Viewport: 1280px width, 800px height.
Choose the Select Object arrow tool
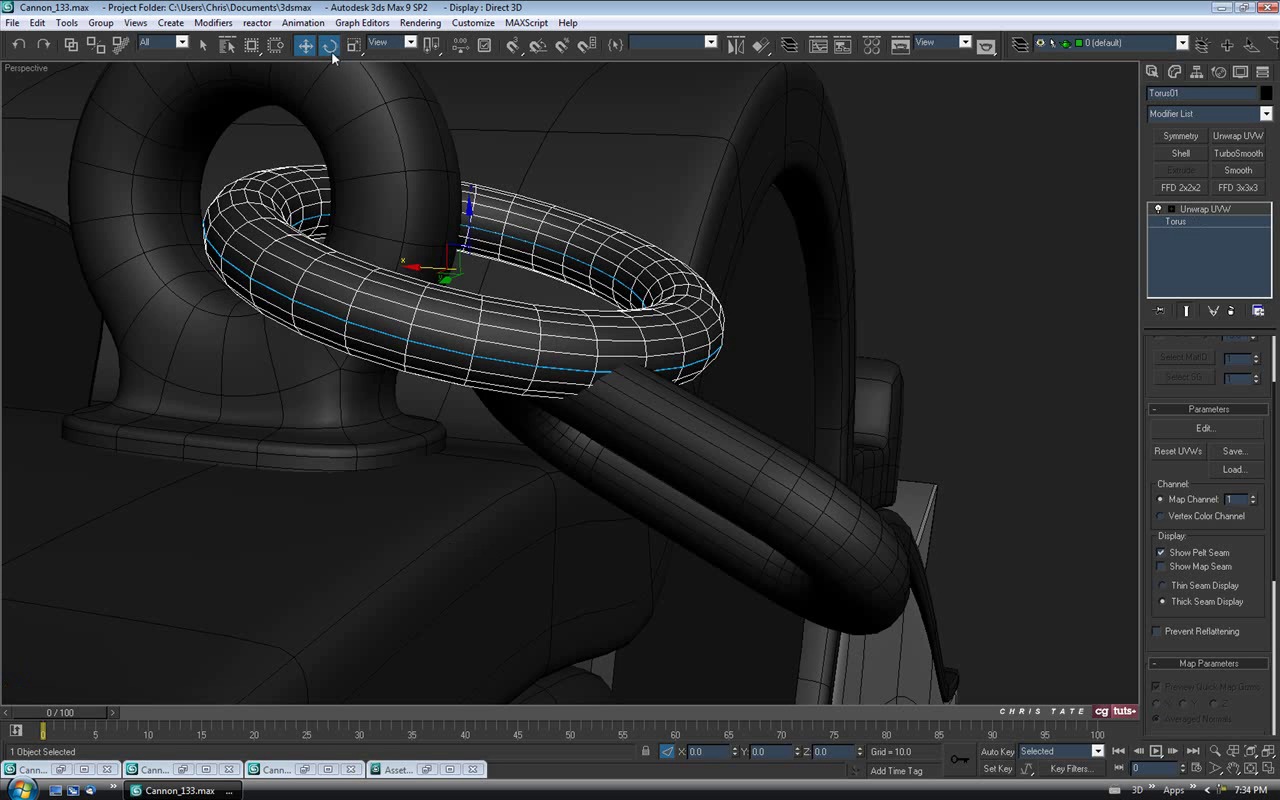click(x=203, y=44)
